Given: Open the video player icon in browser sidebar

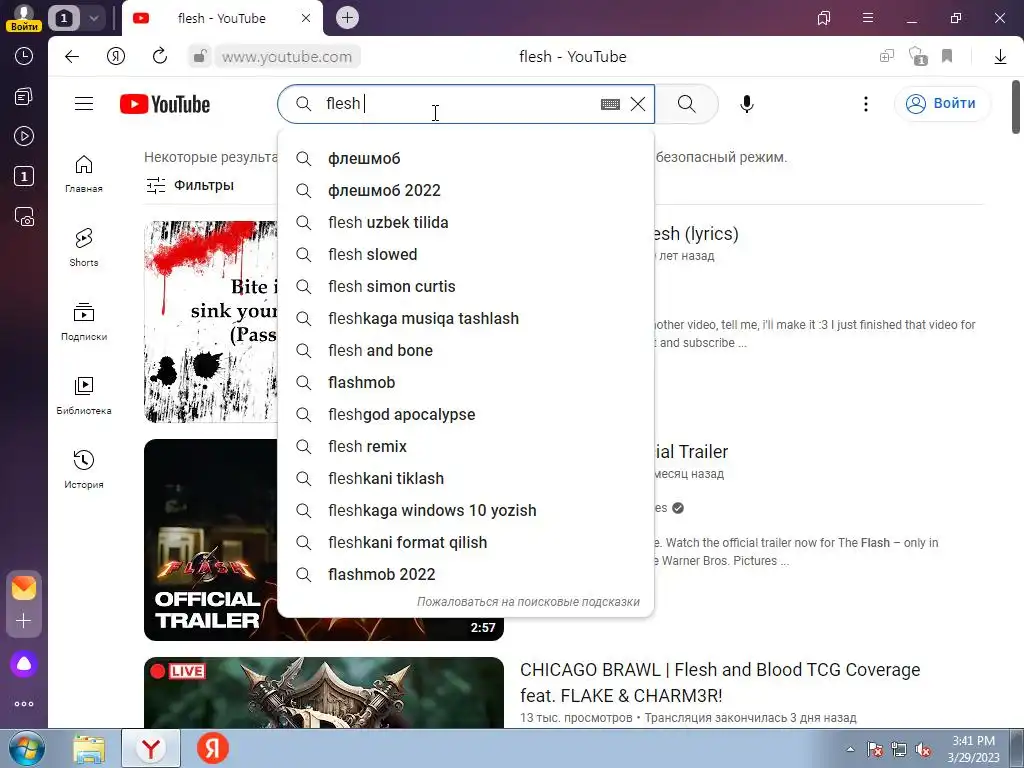Looking at the screenshot, I should point(24,136).
